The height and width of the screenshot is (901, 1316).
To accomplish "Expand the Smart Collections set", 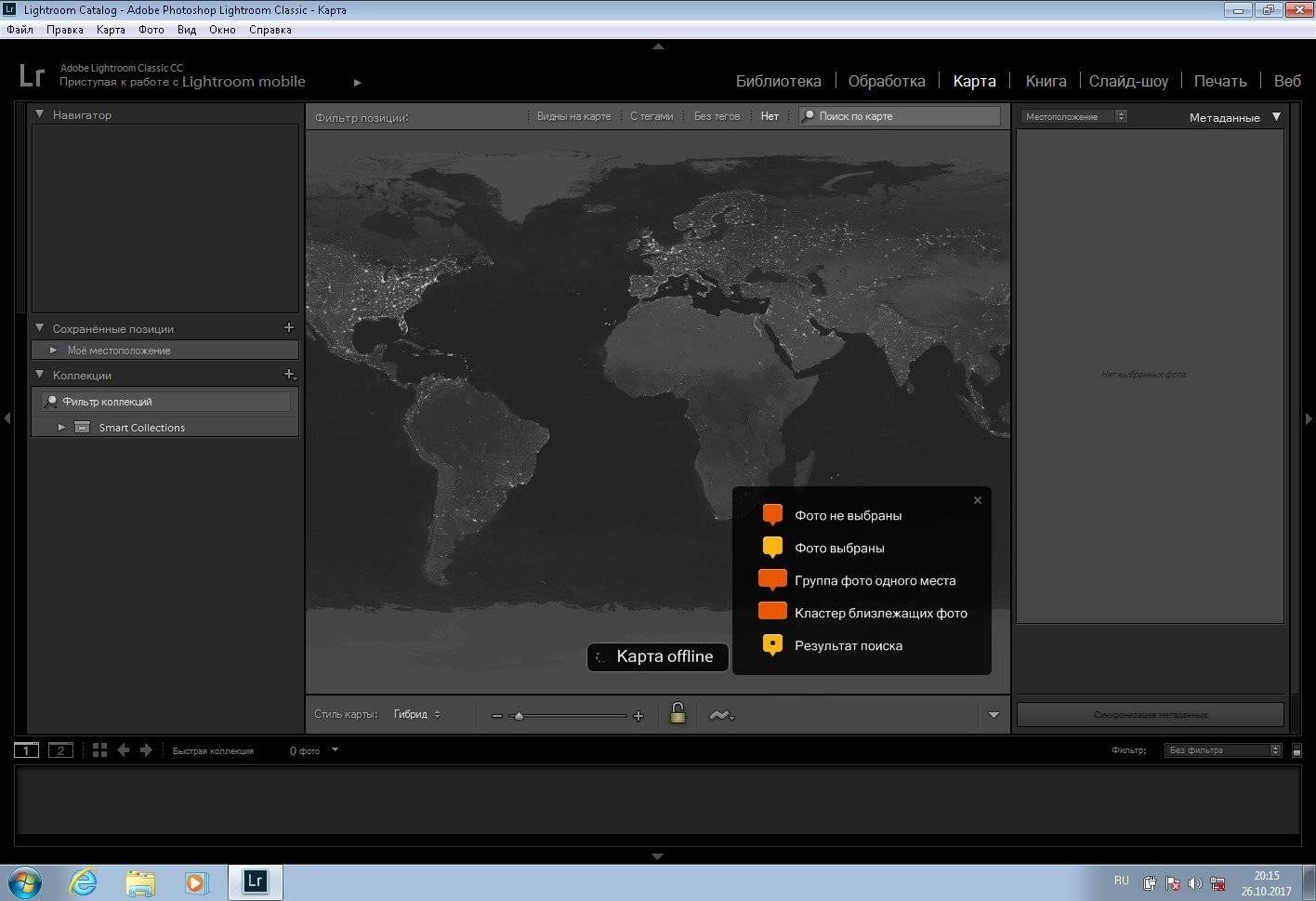I will pyautogui.click(x=61, y=427).
